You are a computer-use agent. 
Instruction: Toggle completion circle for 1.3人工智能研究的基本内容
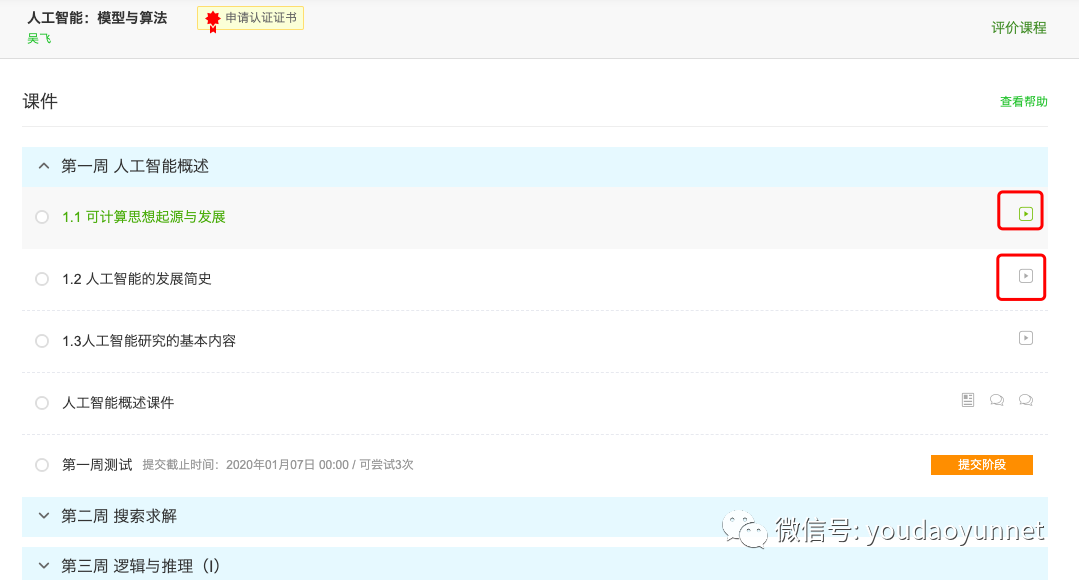pos(42,341)
